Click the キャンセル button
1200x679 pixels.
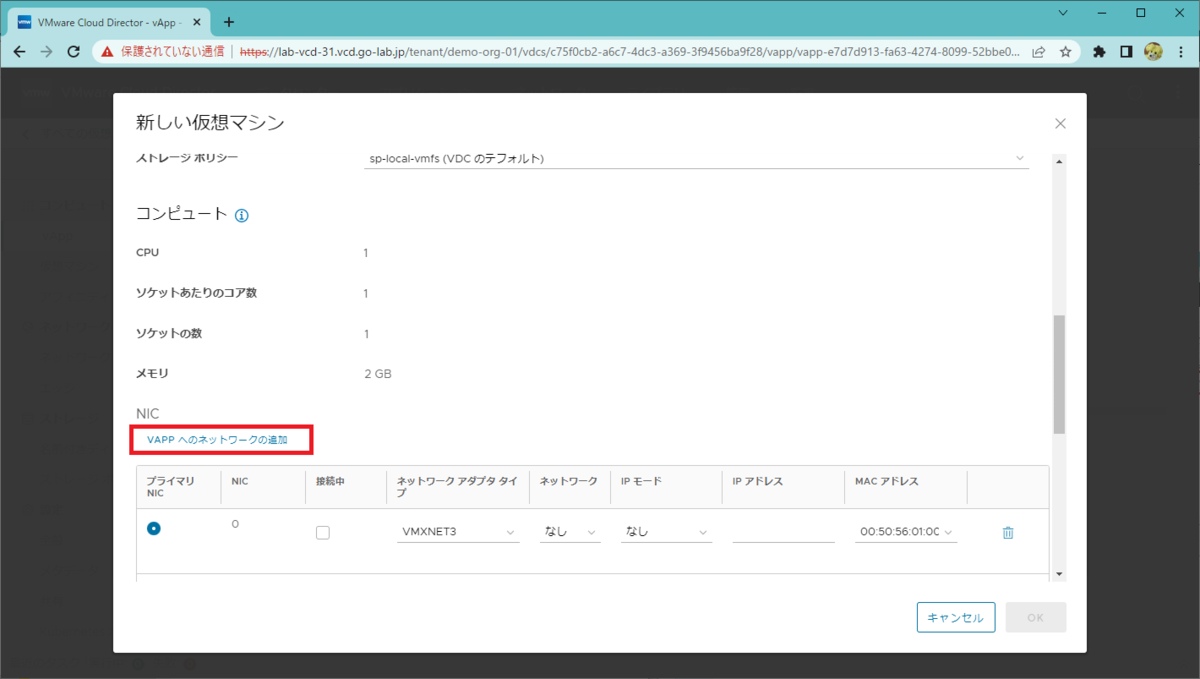click(956, 617)
